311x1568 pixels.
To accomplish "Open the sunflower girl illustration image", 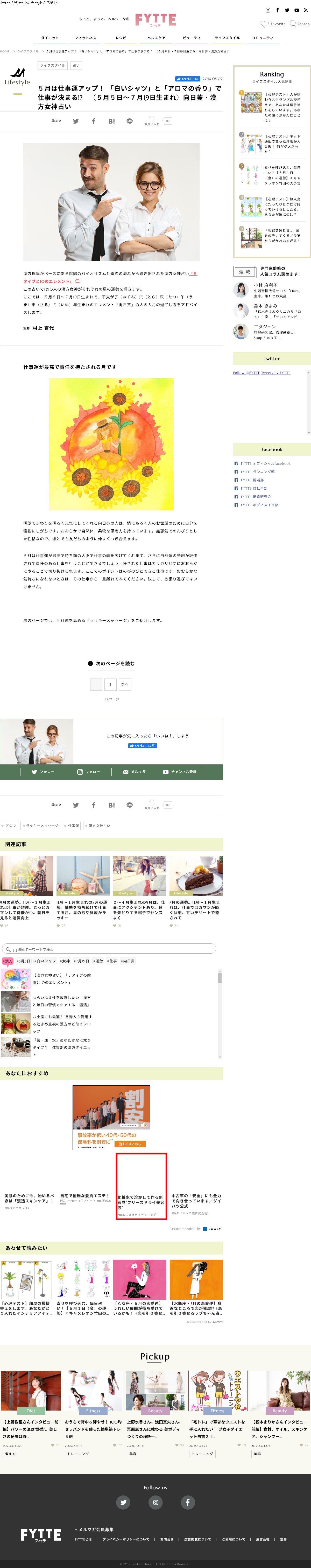I will 111,444.
